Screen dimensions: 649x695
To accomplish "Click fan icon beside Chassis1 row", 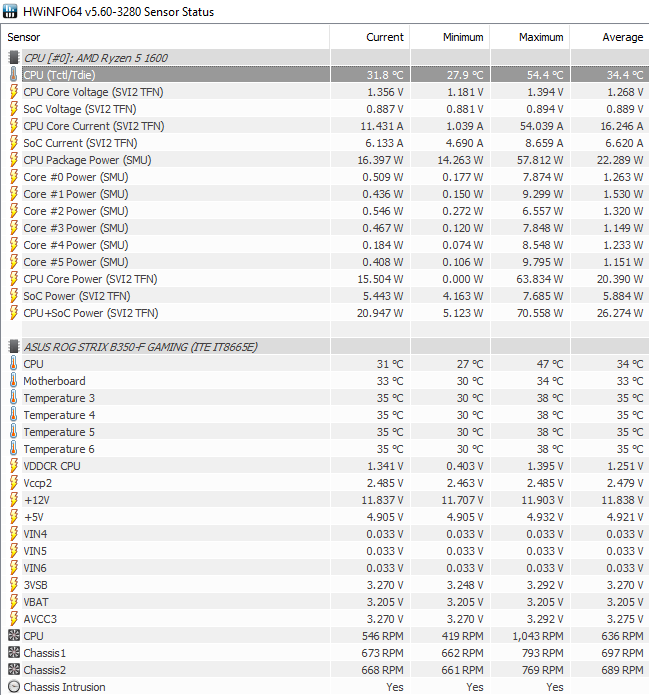I will (x=14, y=652).
